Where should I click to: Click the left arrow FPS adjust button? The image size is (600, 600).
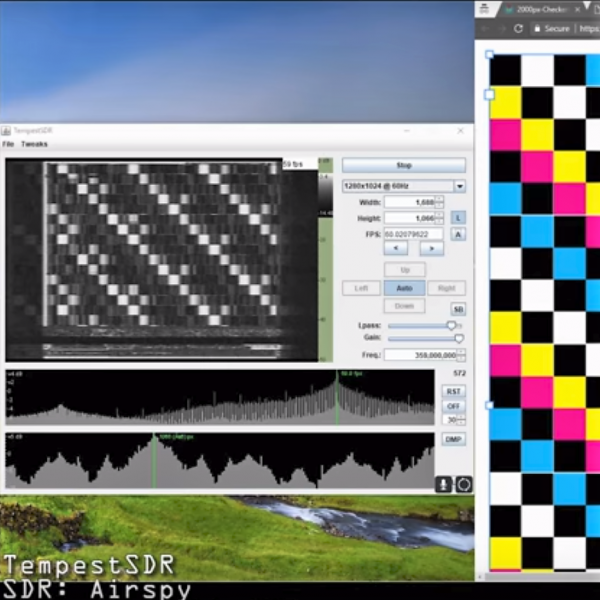coord(396,248)
